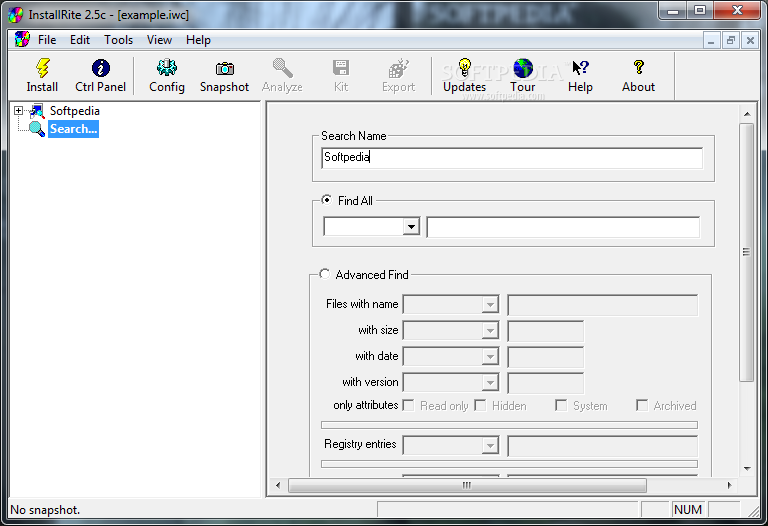Open the View menu
Image resolution: width=768 pixels, height=526 pixels.
pyautogui.click(x=159, y=40)
